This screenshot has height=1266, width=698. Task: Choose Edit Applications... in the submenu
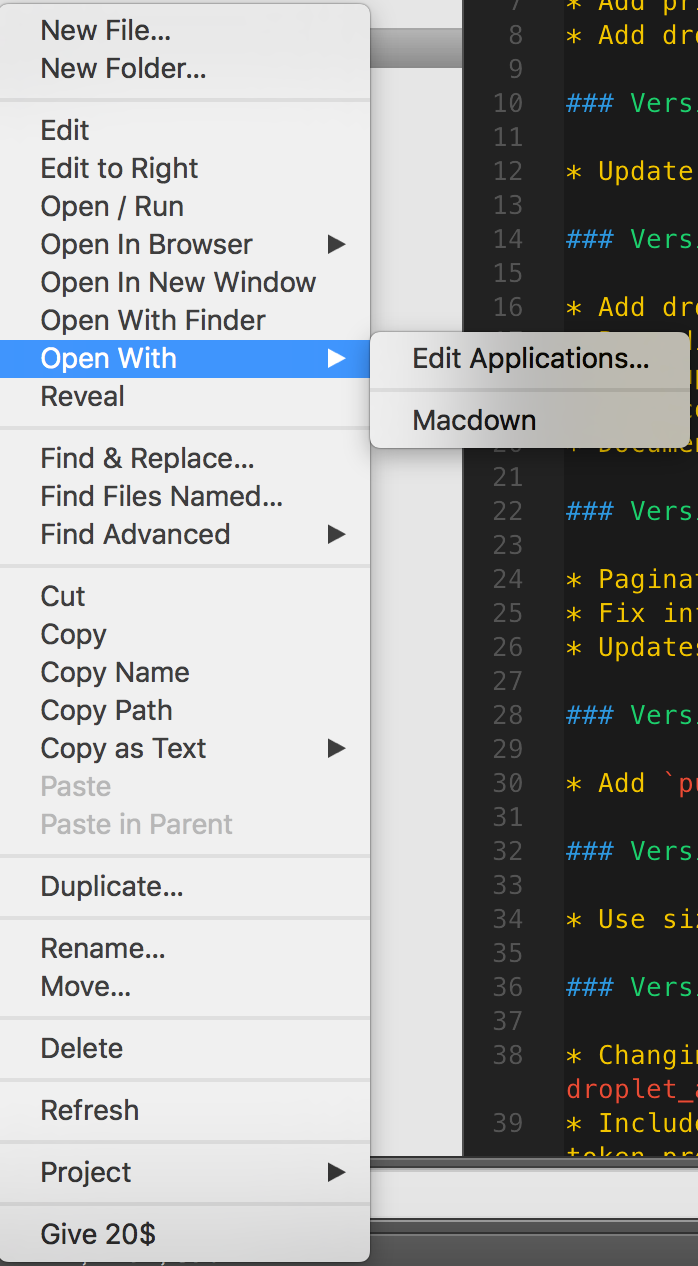[530, 359]
